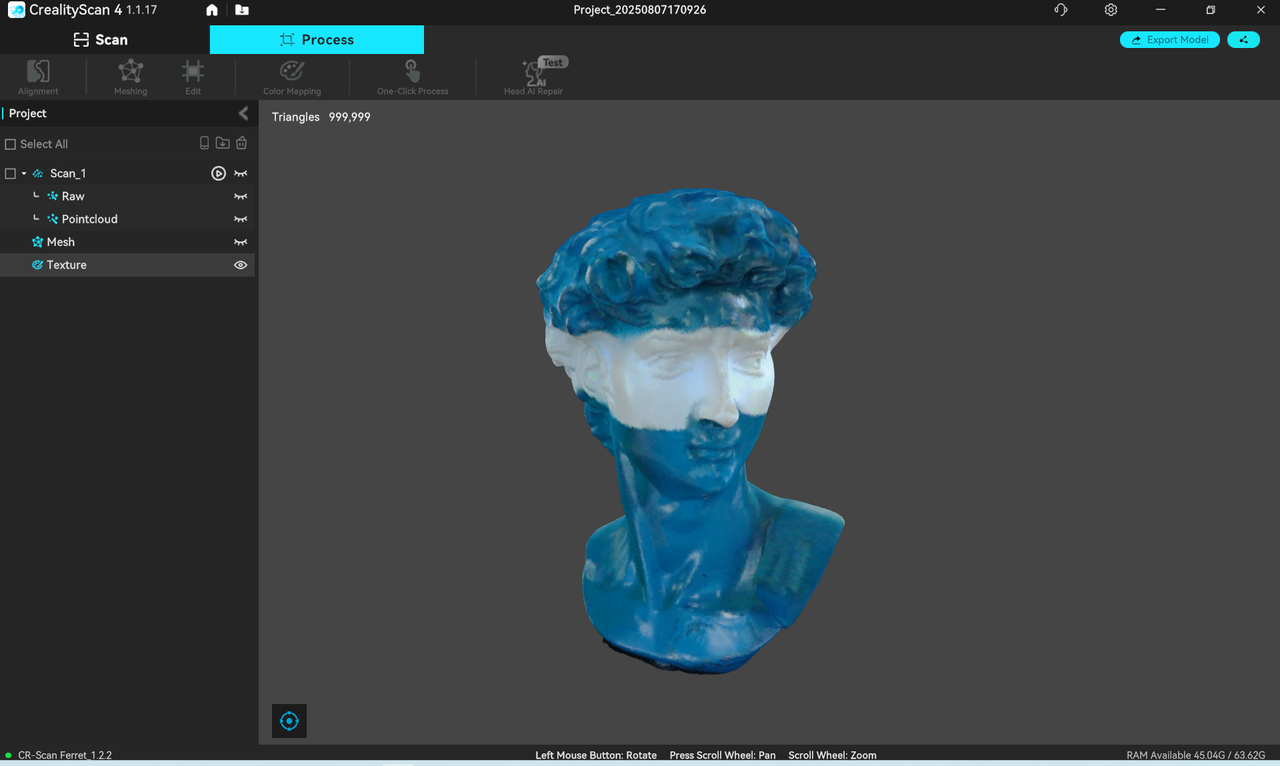Run One-Click Process

tap(412, 75)
